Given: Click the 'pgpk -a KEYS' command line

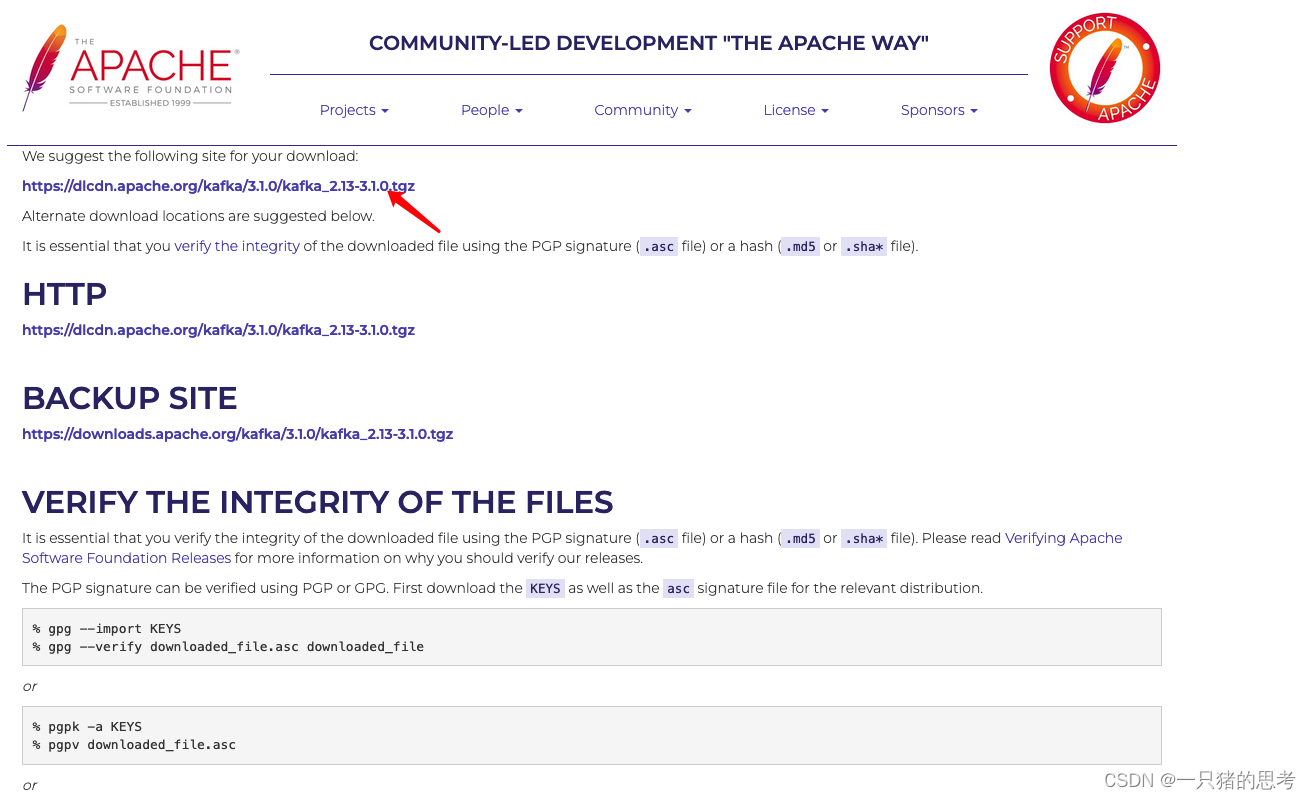Looking at the screenshot, I should pos(87,727).
